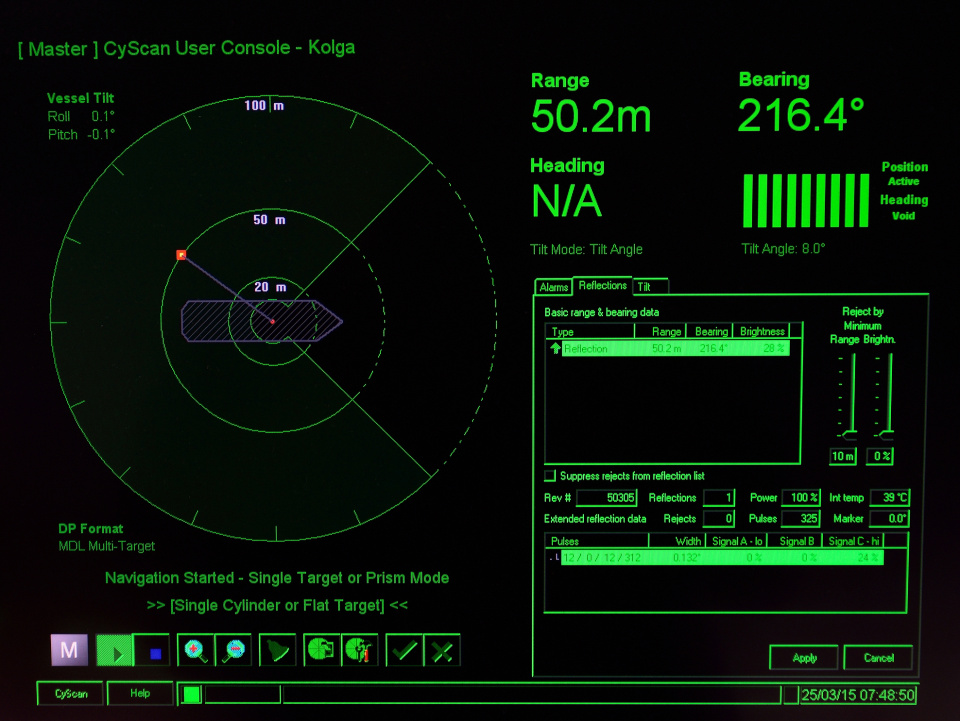This screenshot has height=721, width=960.
Task: Click the green checkmark confirm icon
Action: tap(404, 649)
